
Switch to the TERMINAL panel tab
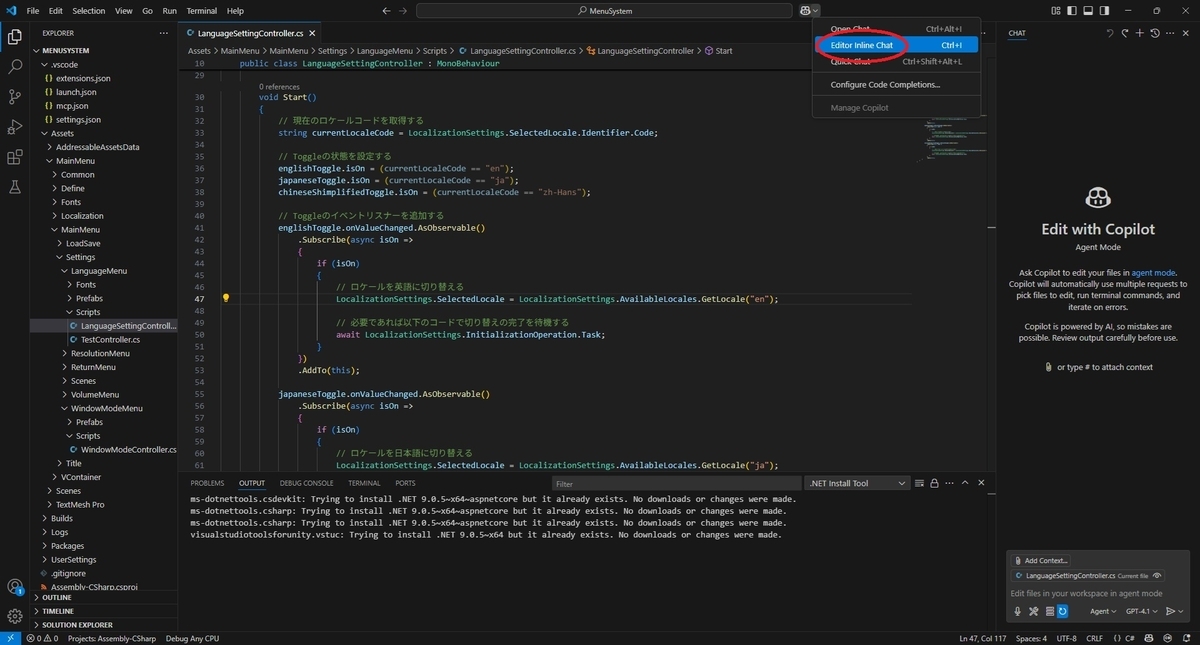tap(364, 483)
